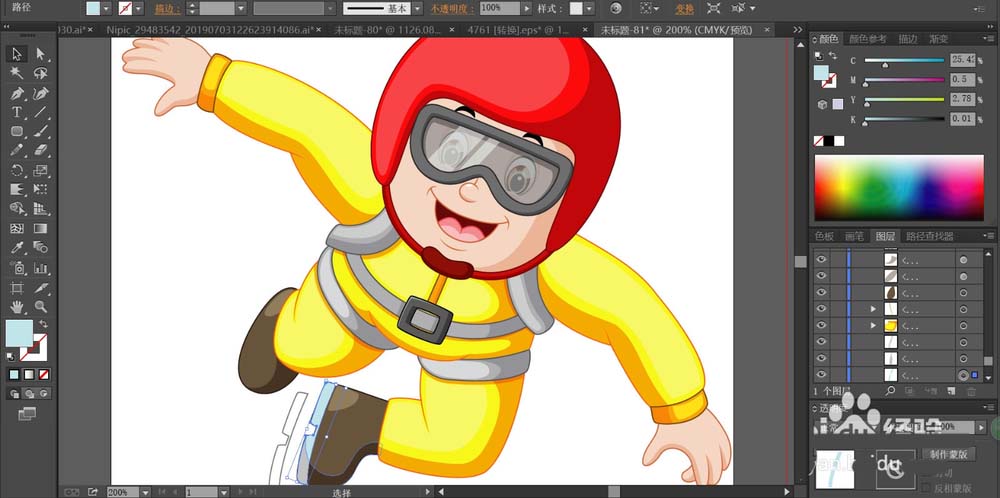Open the 颜色参考 panel tab
This screenshot has width=1000, height=498.
pyautogui.click(x=868, y=39)
